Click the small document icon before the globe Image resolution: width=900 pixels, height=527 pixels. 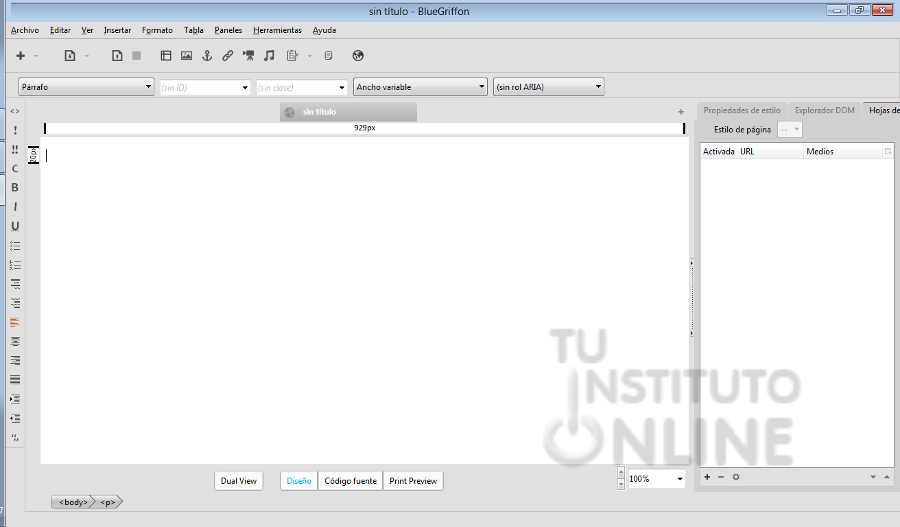point(328,56)
